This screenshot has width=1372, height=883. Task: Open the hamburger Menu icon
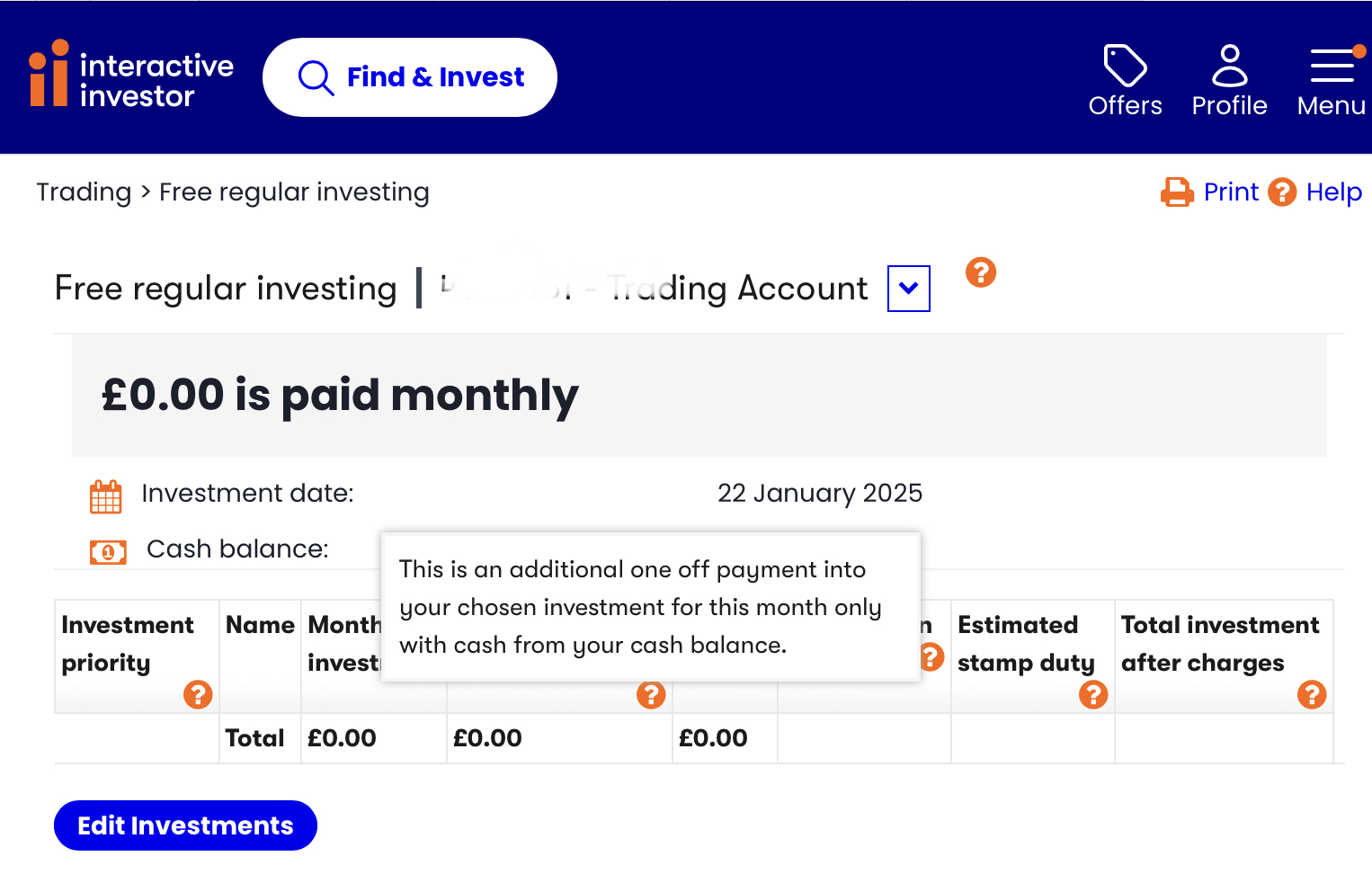point(1333,66)
